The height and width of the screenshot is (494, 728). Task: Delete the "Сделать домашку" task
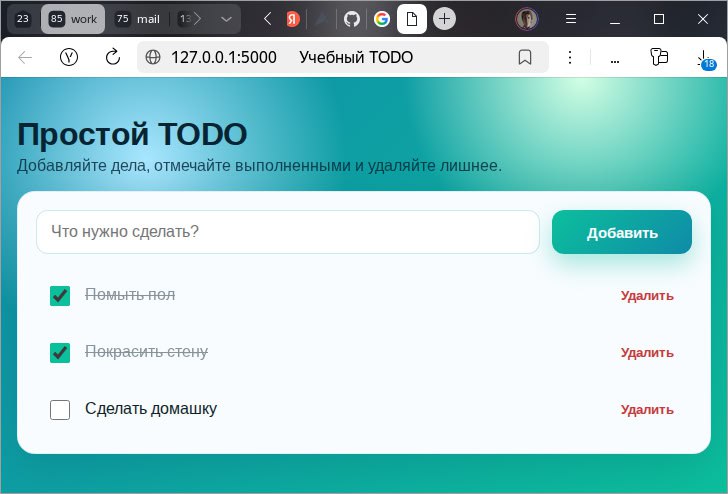[x=647, y=410]
